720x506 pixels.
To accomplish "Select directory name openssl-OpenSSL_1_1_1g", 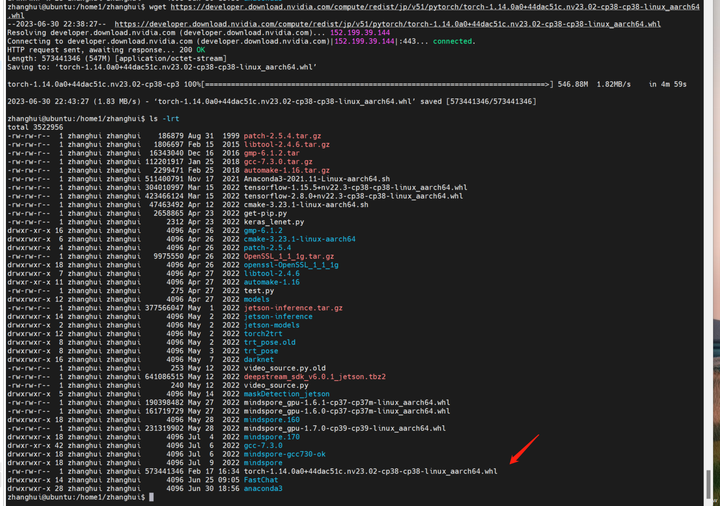I will pos(291,265).
